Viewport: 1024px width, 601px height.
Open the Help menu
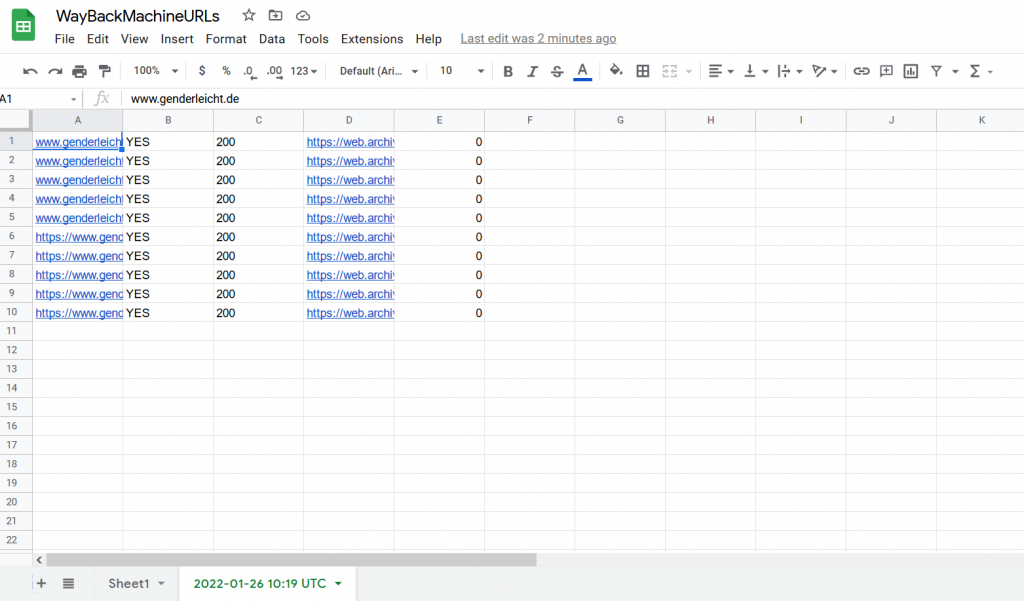tap(428, 39)
